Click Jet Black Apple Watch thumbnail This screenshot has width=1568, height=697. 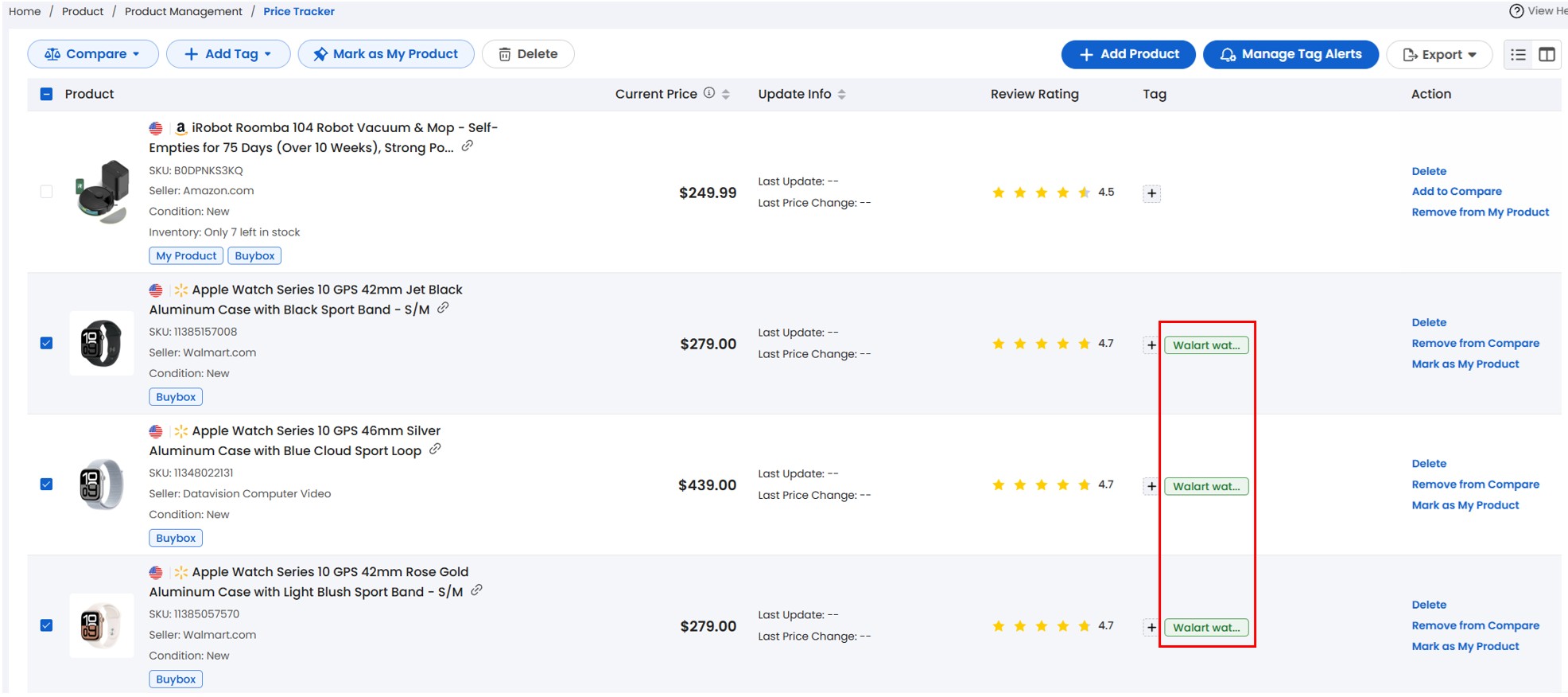pyautogui.click(x=102, y=343)
